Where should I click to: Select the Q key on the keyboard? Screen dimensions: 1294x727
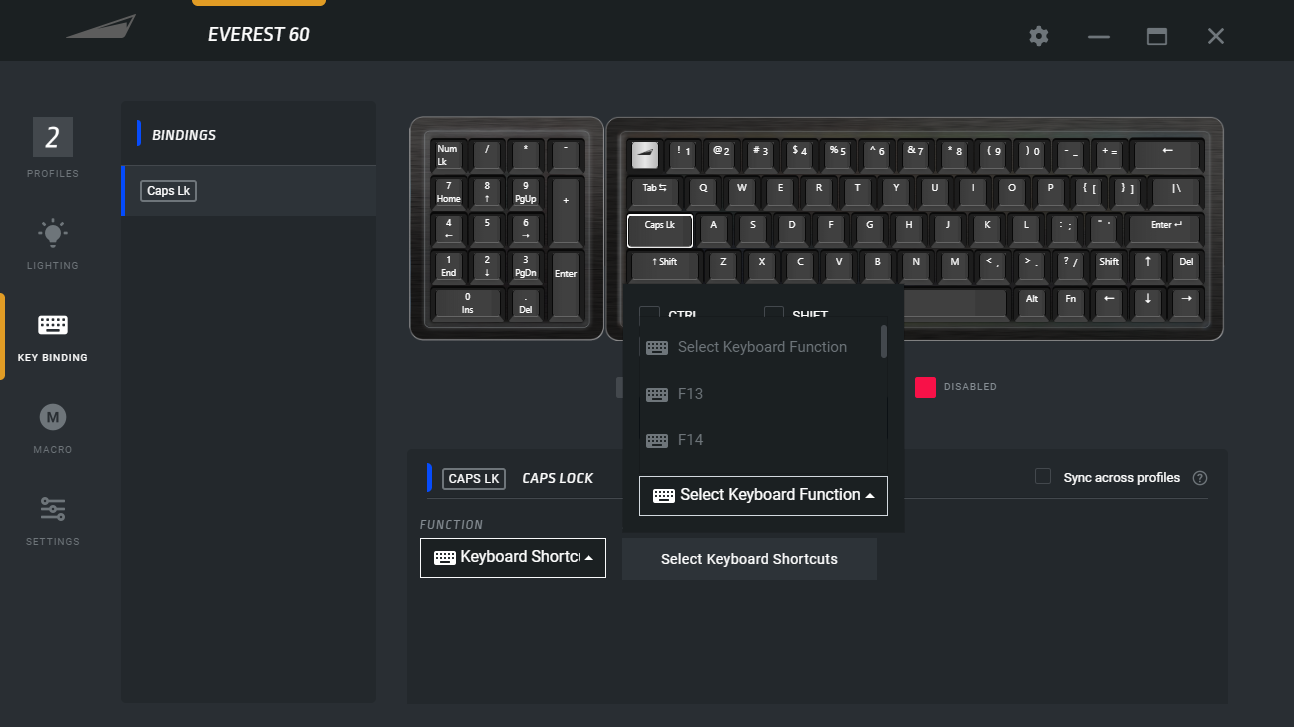(703, 191)
